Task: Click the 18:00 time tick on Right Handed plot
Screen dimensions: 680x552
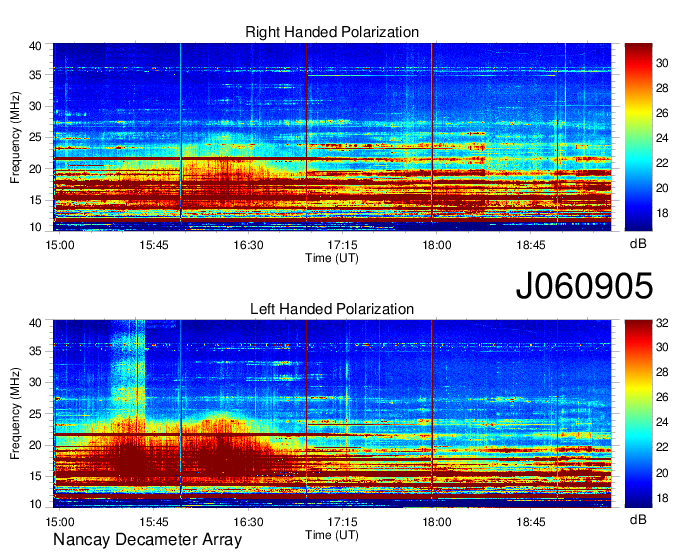Action: pyautogui.click(x=437, y=245)
